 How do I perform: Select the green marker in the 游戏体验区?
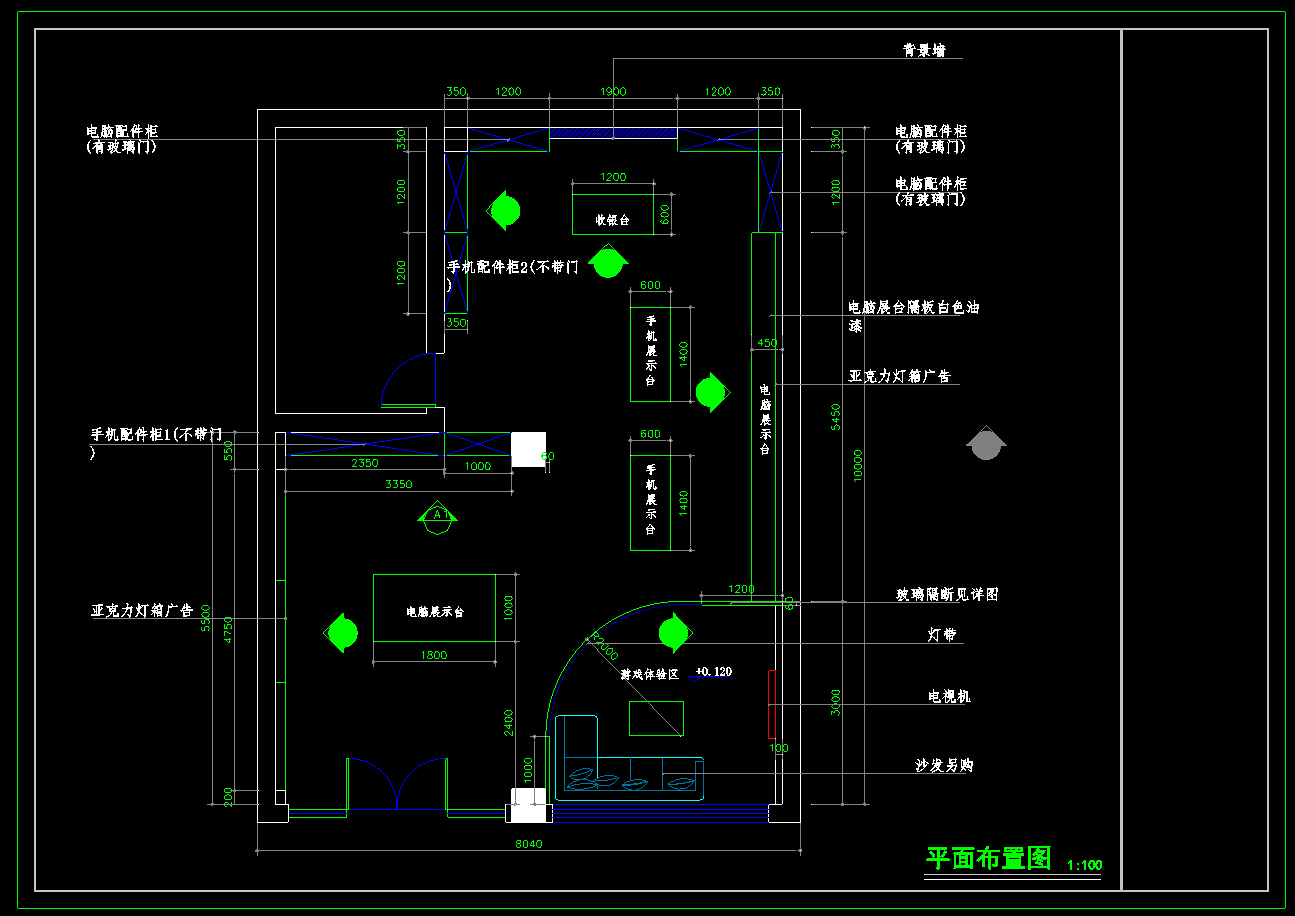pos(673,633)
